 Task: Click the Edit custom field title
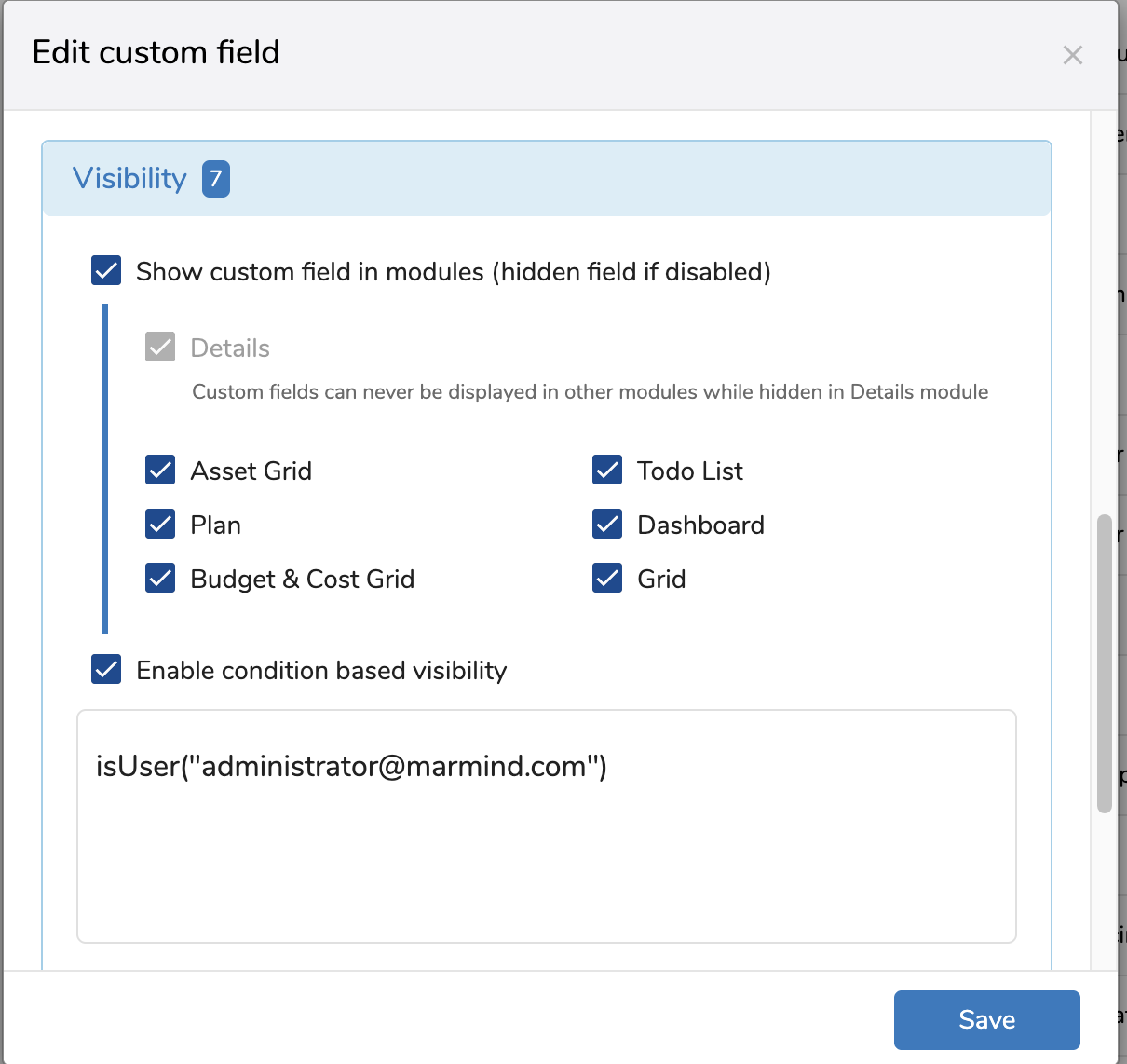[156, 52]
